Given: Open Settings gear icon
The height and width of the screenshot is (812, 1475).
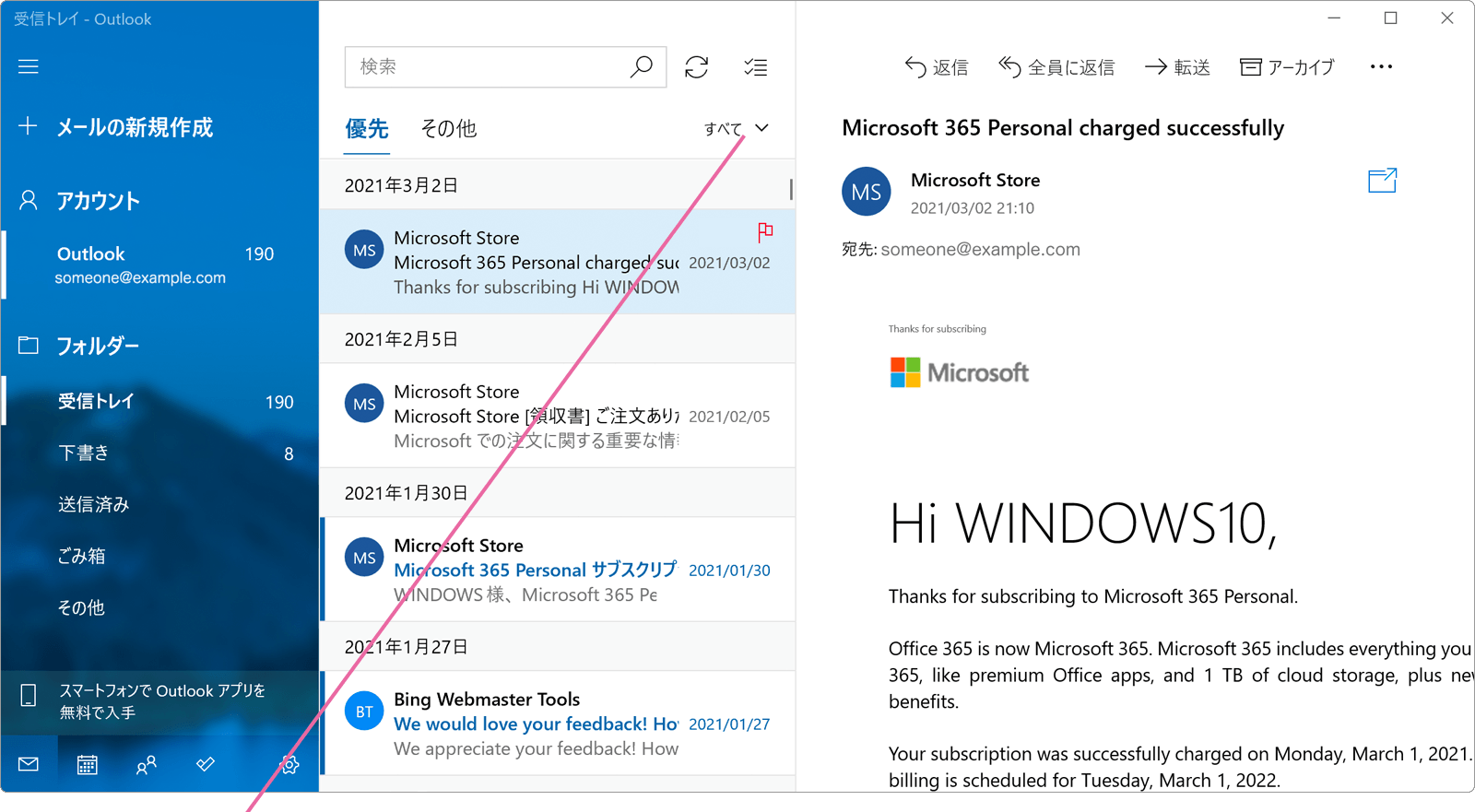Looking at the screenshot, I should point(289,764).
